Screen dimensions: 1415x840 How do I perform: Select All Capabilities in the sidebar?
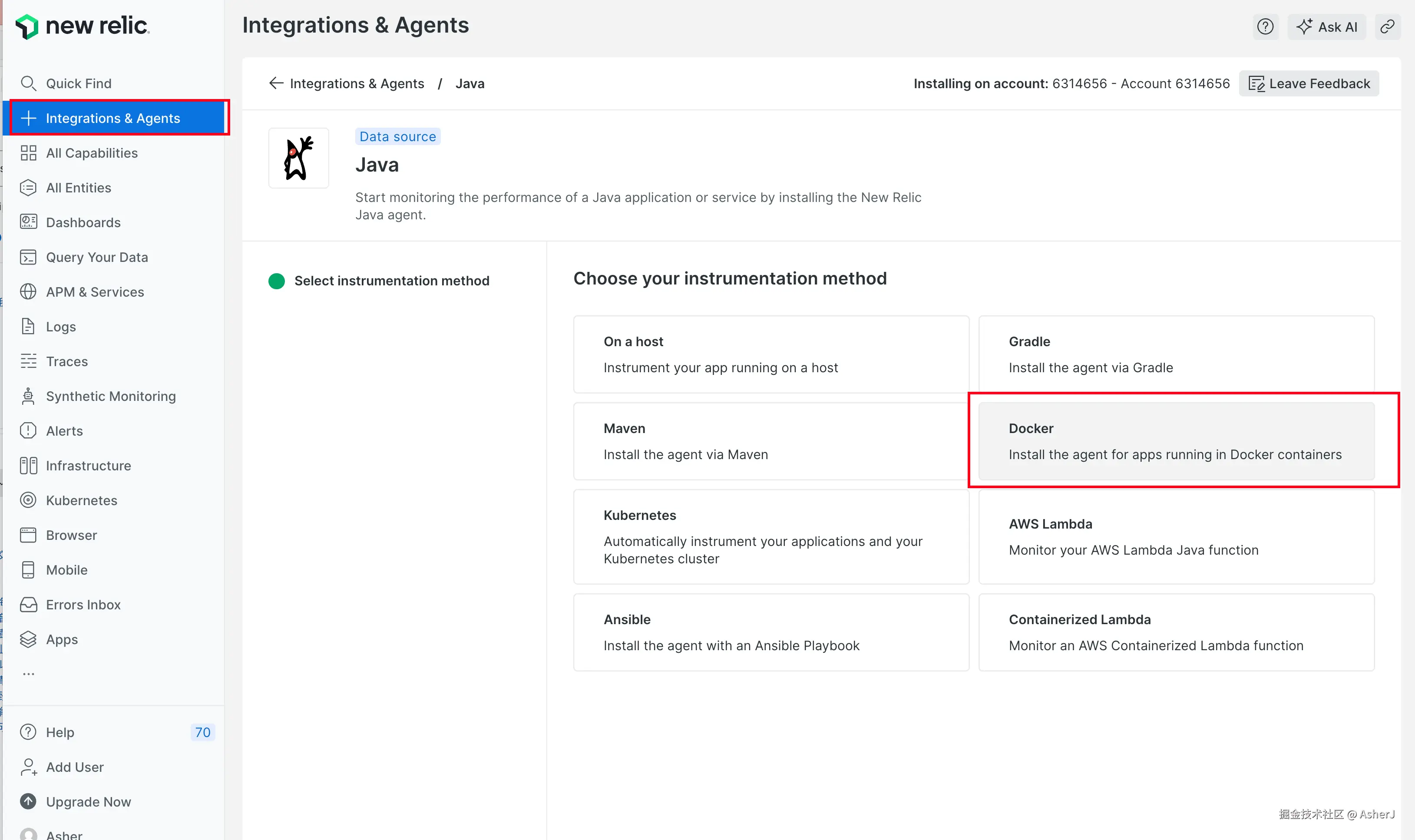click(91, 153)
